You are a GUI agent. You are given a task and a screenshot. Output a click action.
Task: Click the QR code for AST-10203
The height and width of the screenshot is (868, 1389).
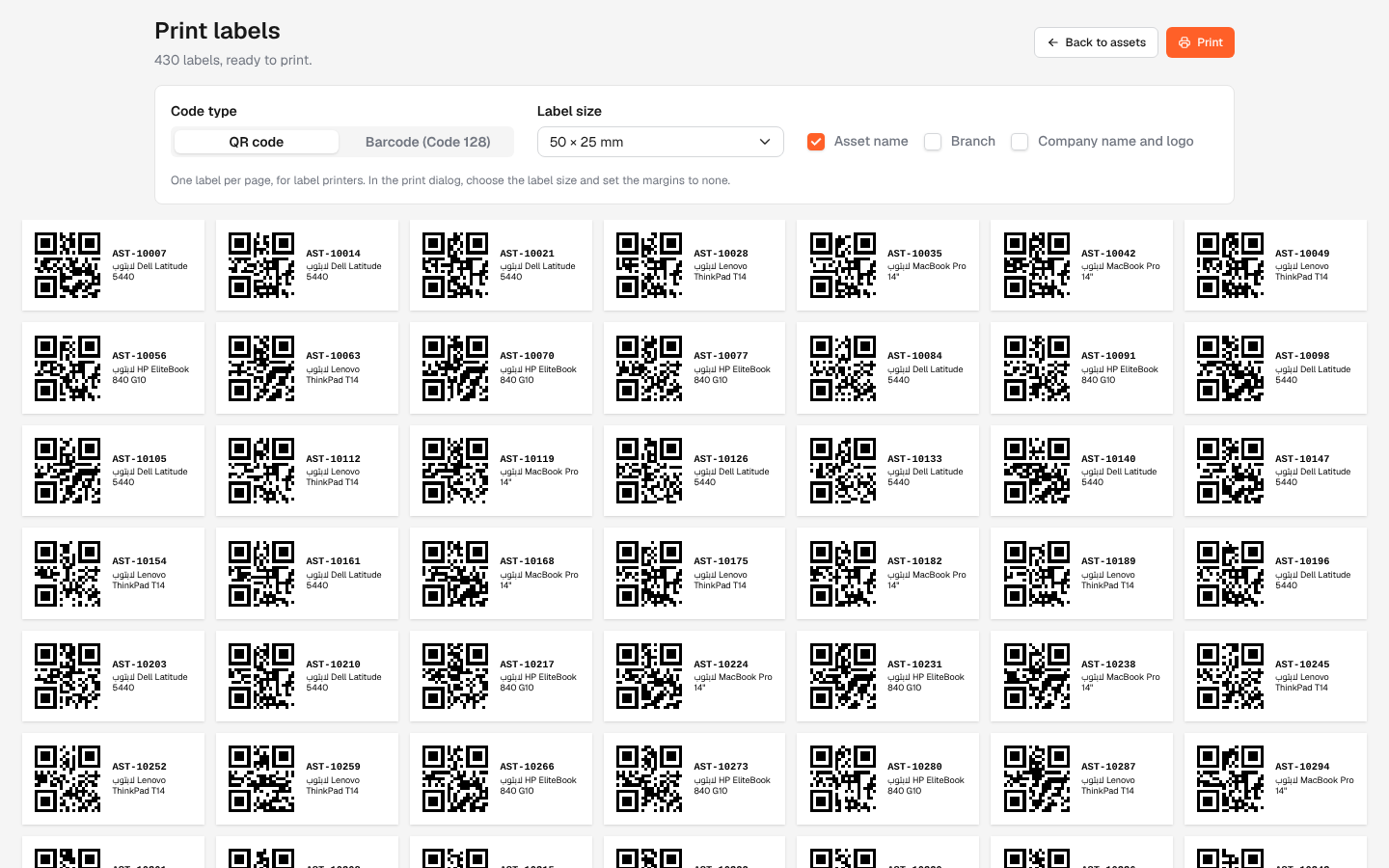coord(68,676)
